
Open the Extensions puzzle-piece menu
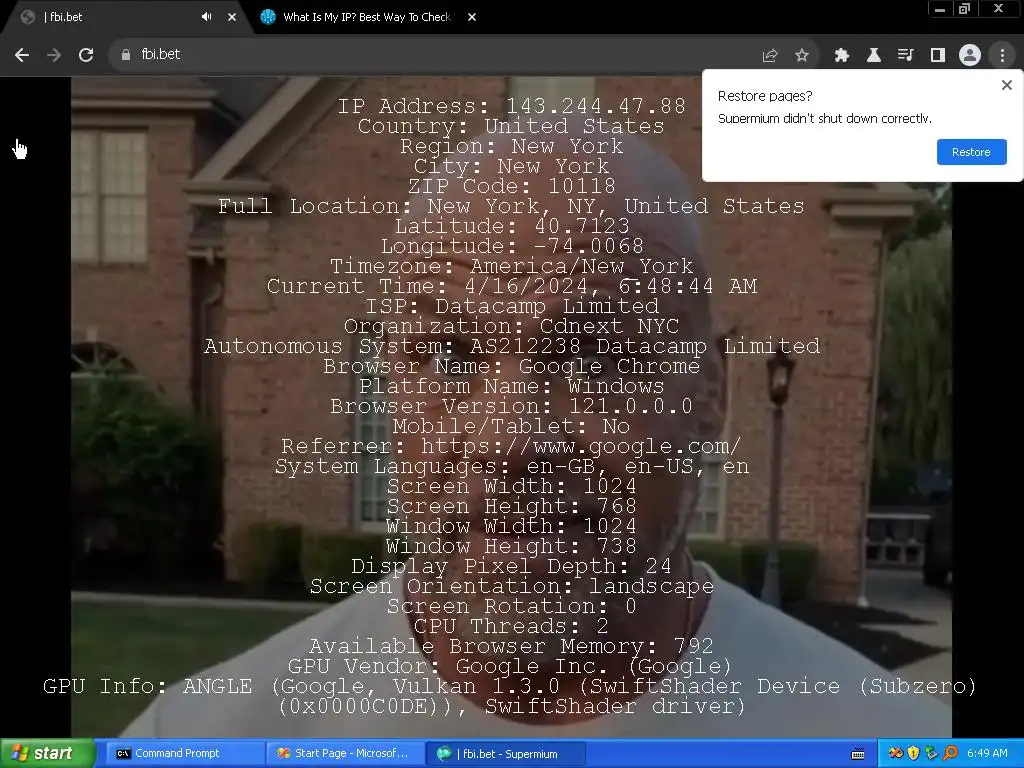click(x=842, y=56)
